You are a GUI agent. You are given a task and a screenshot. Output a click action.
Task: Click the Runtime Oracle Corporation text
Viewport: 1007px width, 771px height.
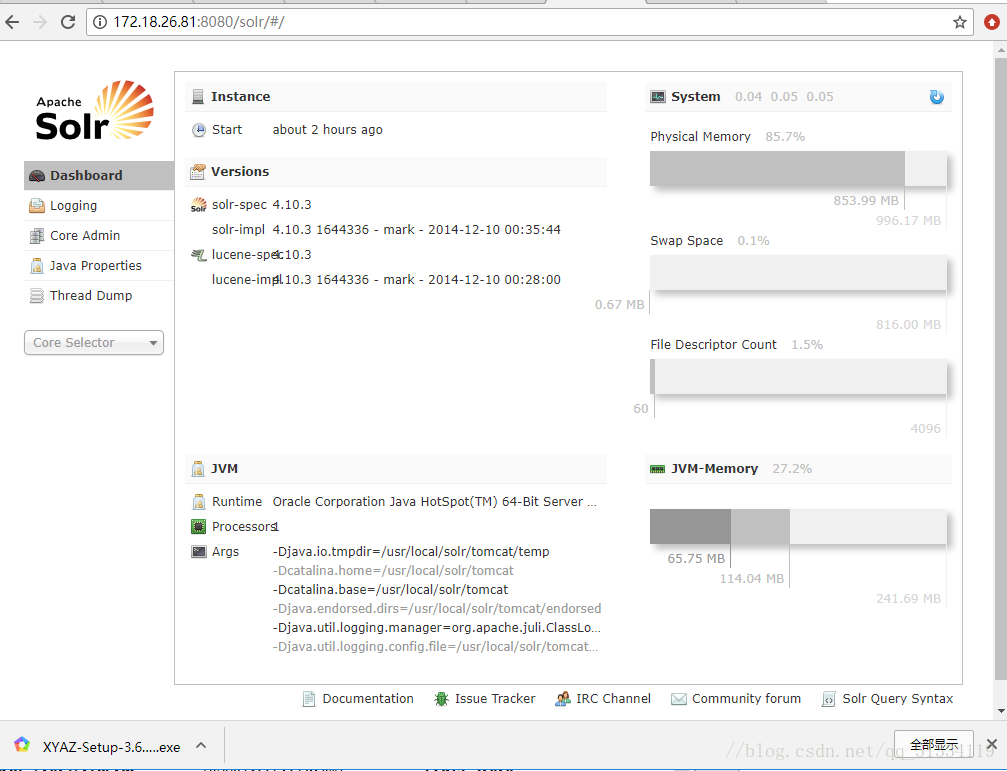tap(435, 502)
